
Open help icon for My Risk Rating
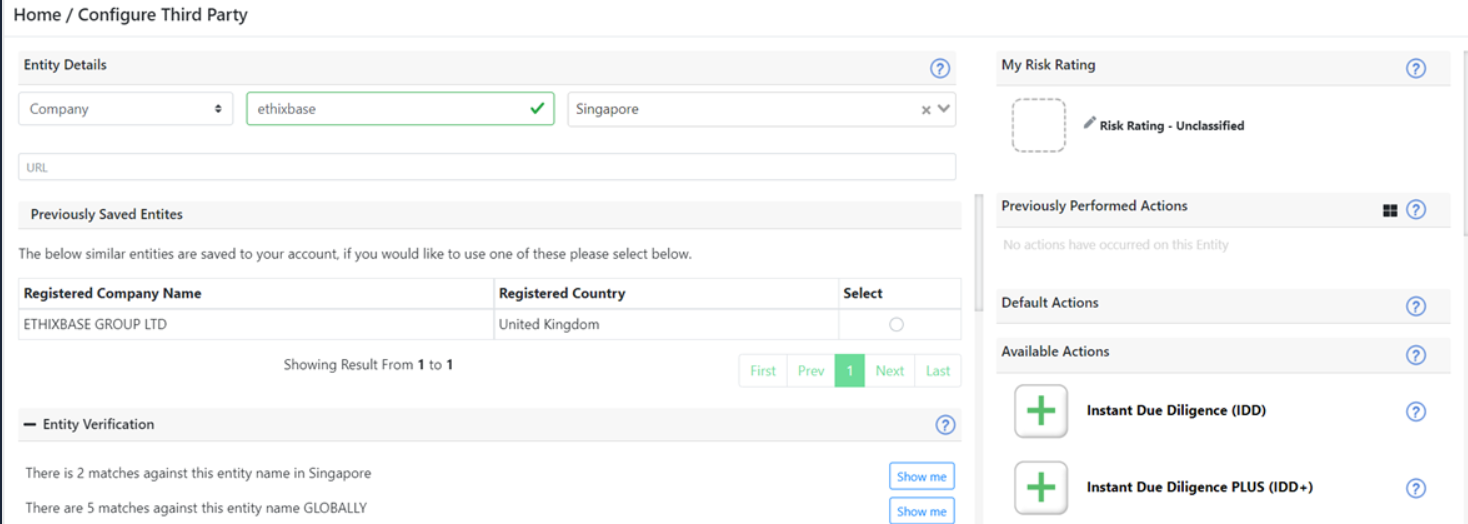1415,68
